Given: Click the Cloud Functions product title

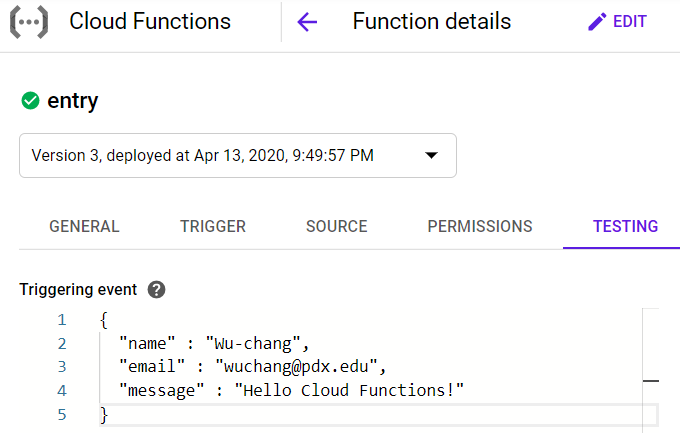Looking at the screenshot, I should click(x=150, y=22).
